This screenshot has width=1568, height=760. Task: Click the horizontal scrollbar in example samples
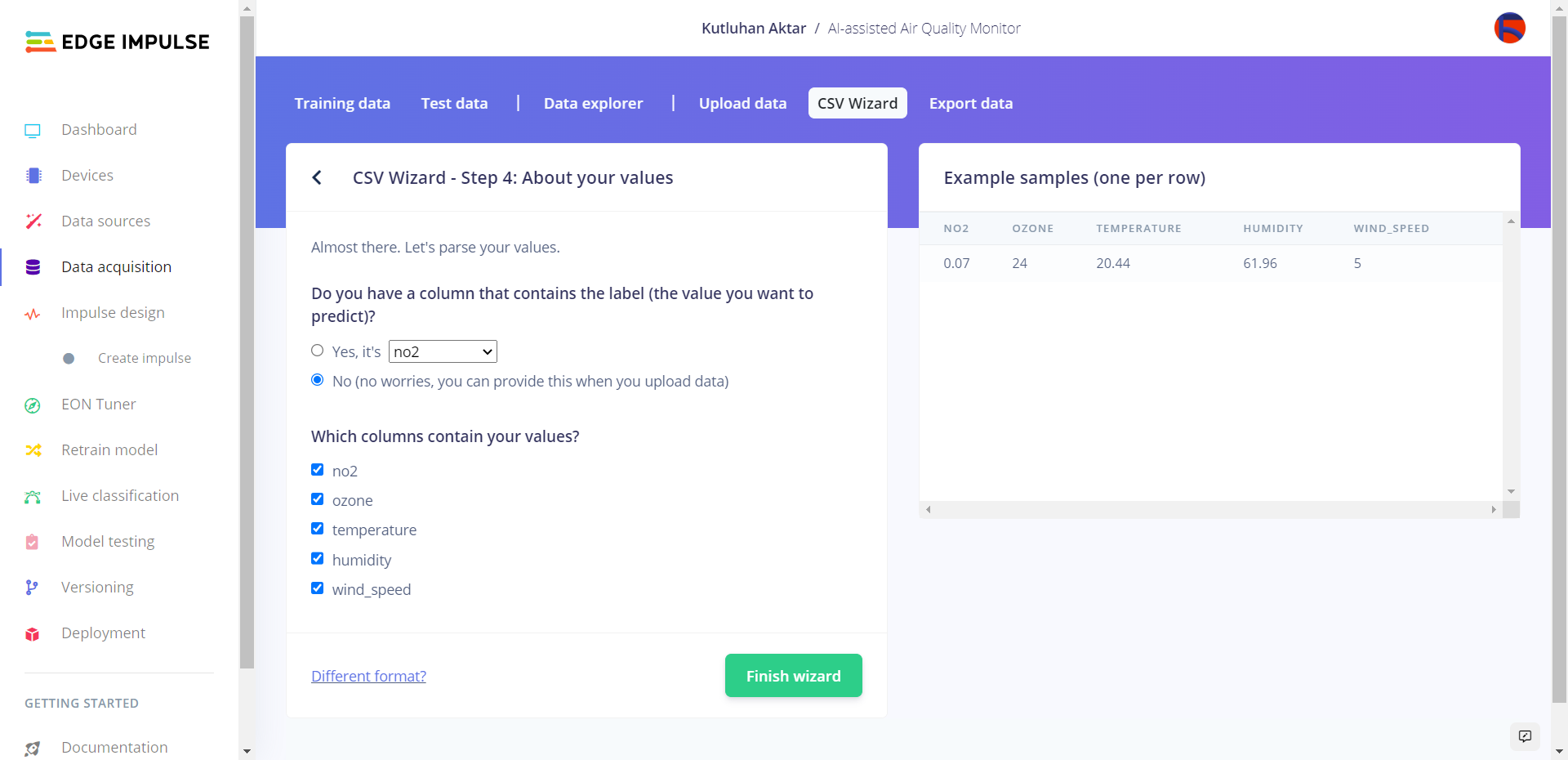[x=1210, y=509]
